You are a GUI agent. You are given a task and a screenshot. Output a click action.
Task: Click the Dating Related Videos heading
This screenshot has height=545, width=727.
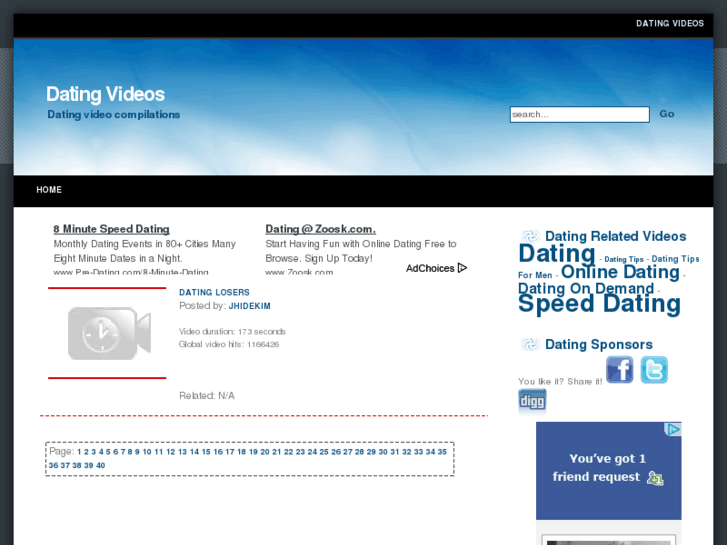[x=615, y=237]
